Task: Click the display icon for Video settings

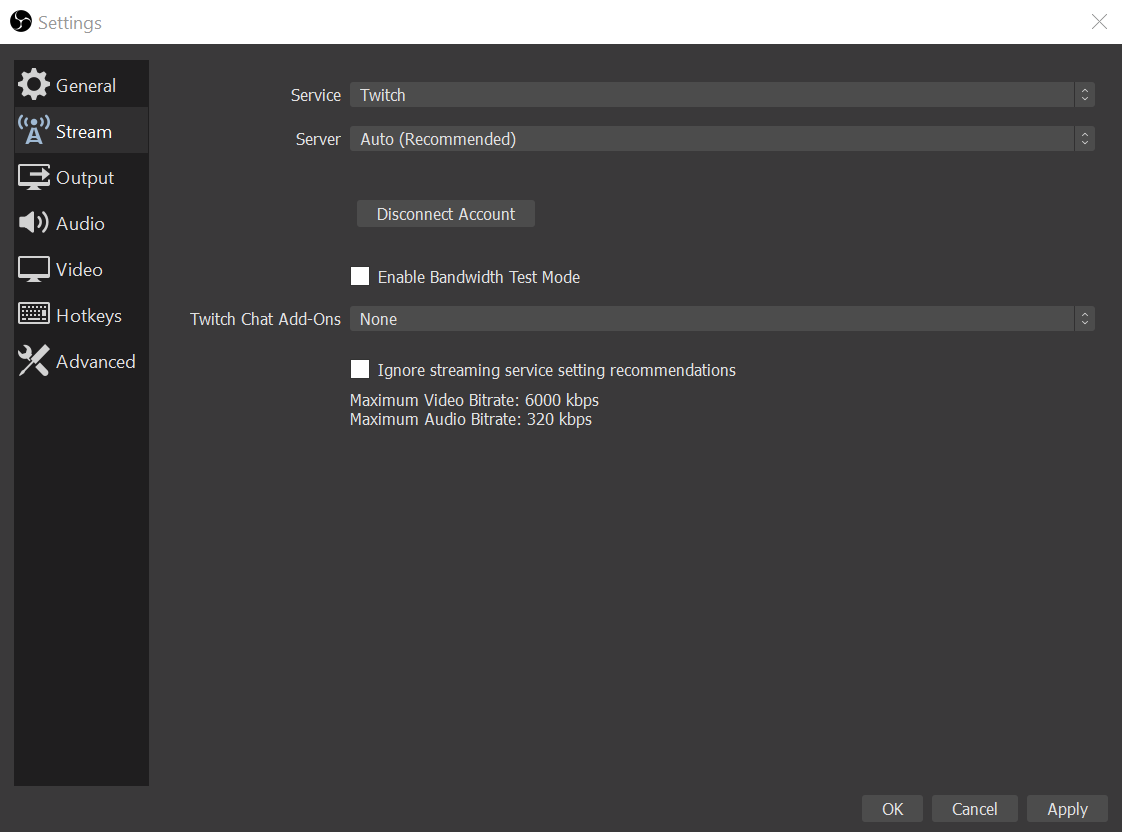Action: click(34, 269)
